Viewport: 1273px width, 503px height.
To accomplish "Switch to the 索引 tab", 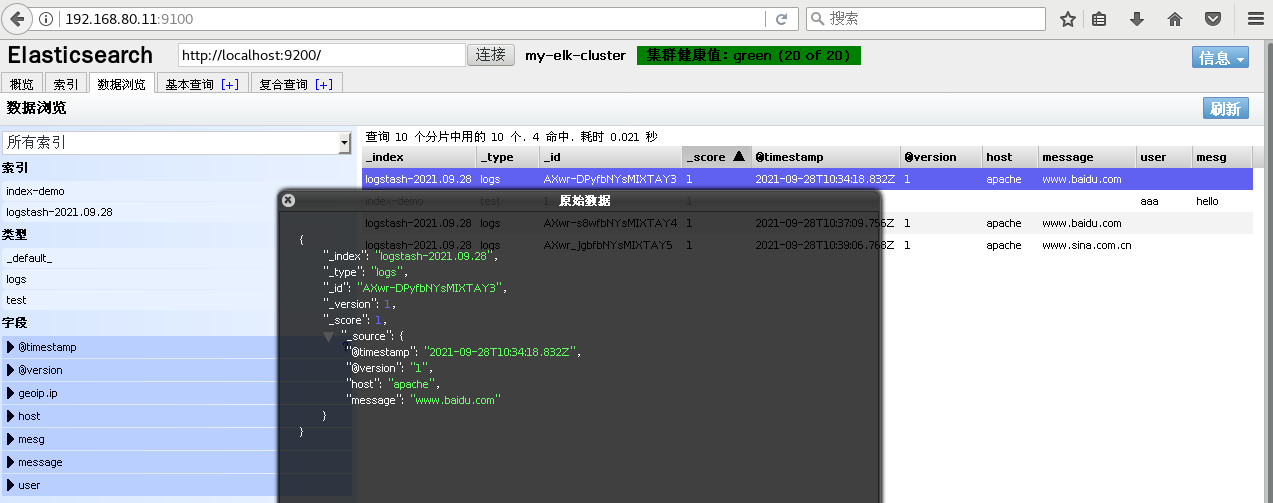I will click(65, 85).
